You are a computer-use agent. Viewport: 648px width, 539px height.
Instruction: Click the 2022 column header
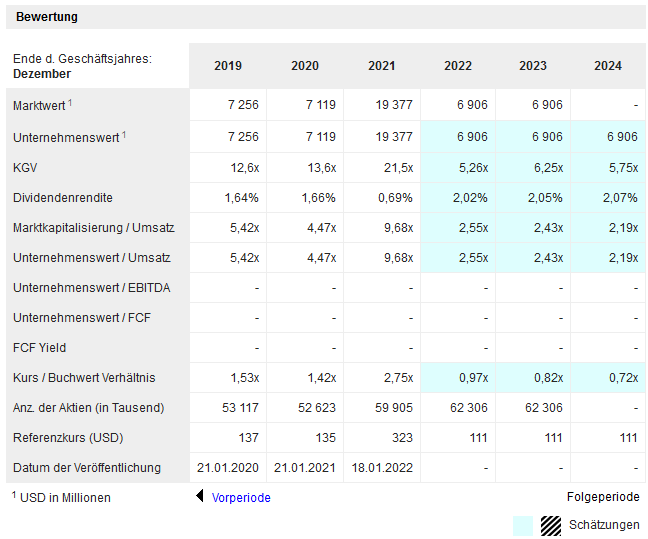point(458,66)
